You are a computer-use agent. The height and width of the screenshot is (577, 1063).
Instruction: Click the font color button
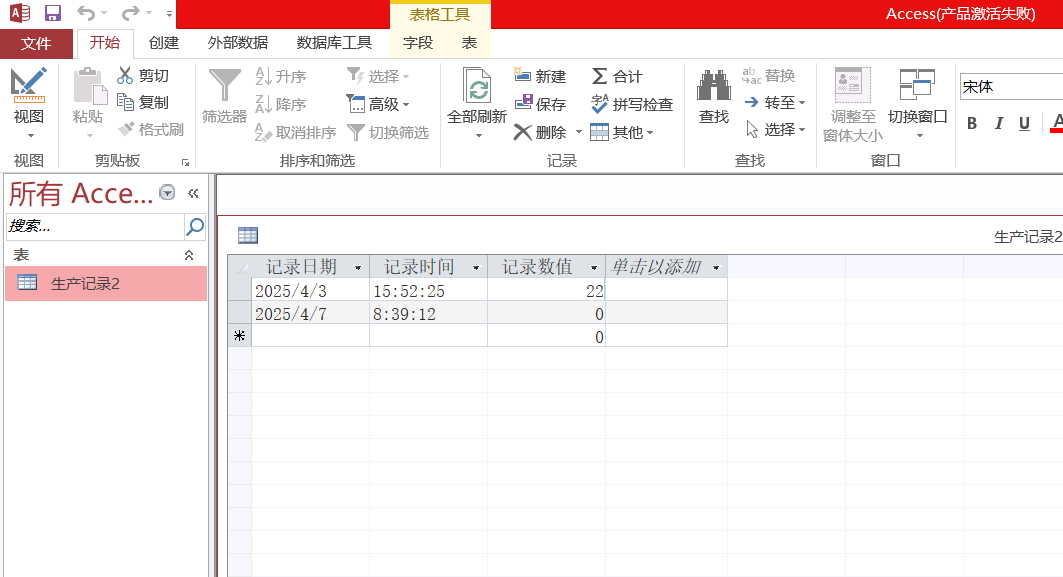pos(1056,124)
